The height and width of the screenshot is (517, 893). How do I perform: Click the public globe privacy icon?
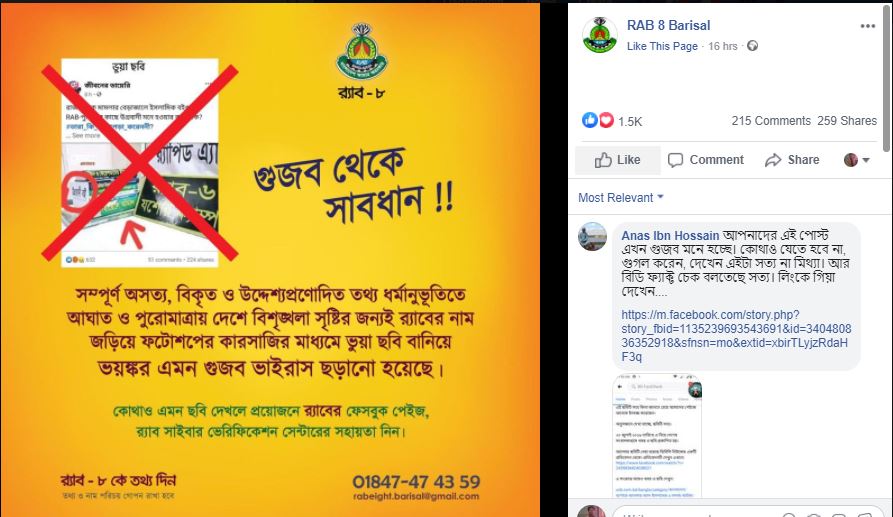coord(752,46)
